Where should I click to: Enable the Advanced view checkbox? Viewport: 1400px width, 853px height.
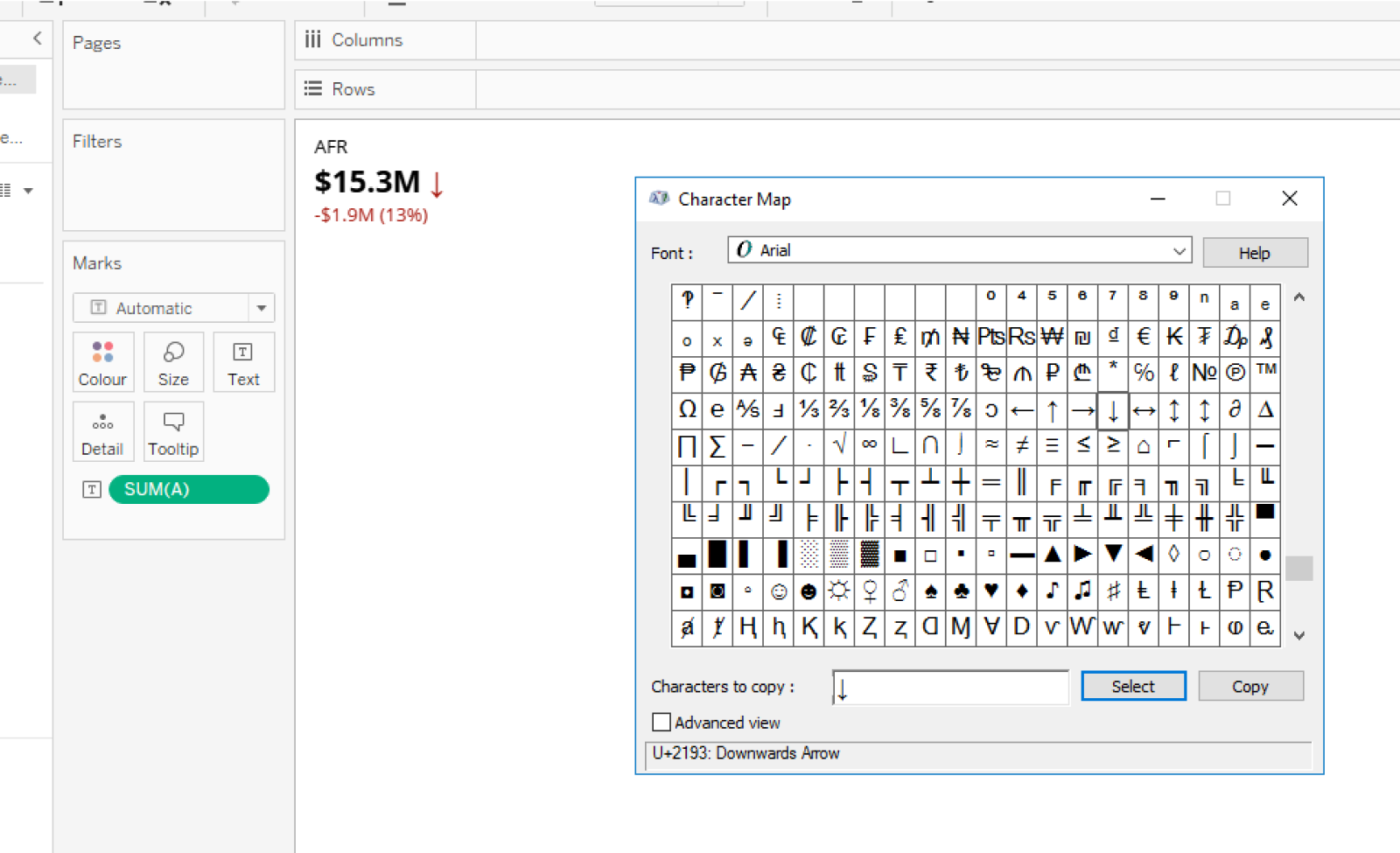[x=661, y=723]
